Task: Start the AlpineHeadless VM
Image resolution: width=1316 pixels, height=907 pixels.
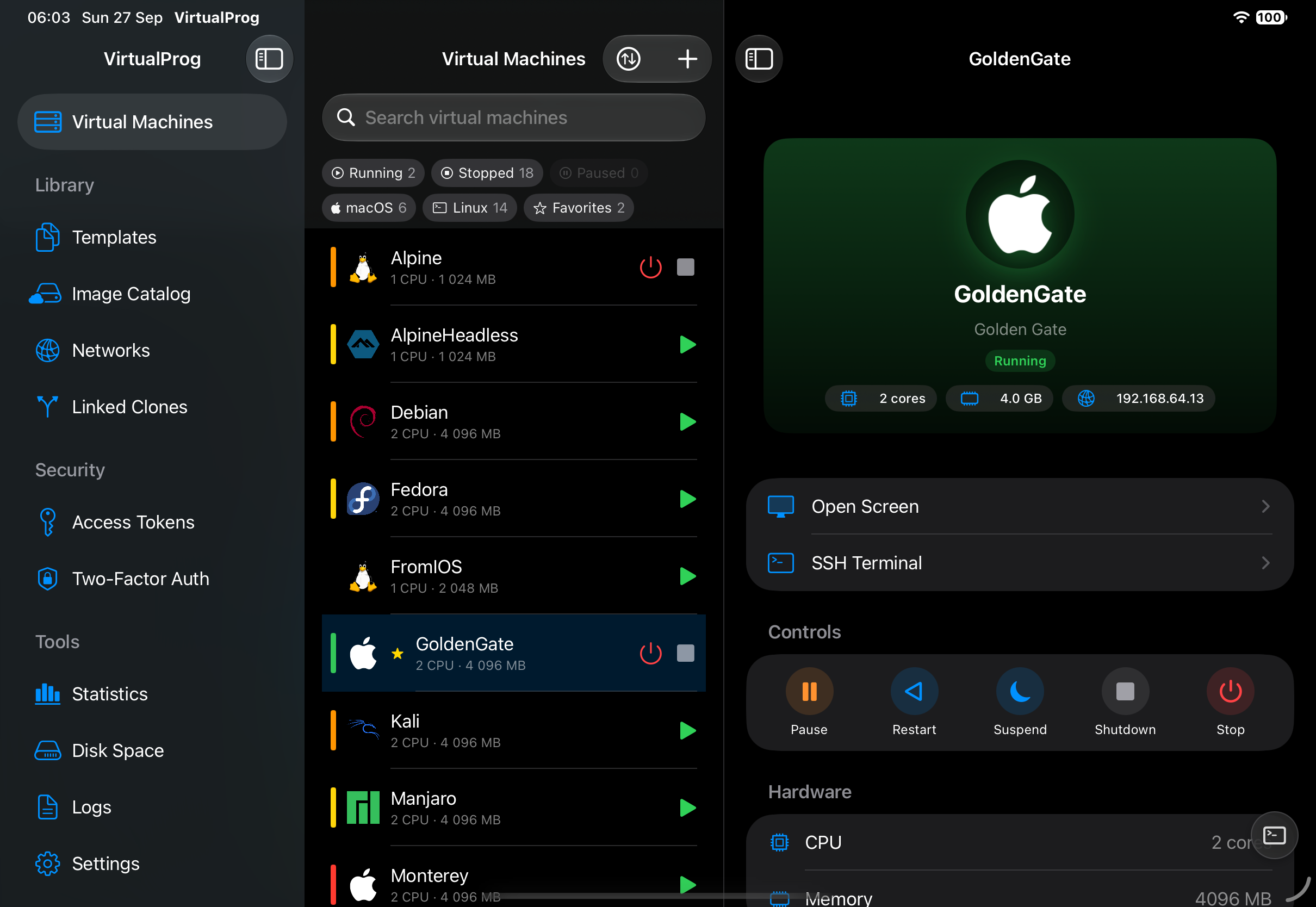Action: (x=687, y=344)
